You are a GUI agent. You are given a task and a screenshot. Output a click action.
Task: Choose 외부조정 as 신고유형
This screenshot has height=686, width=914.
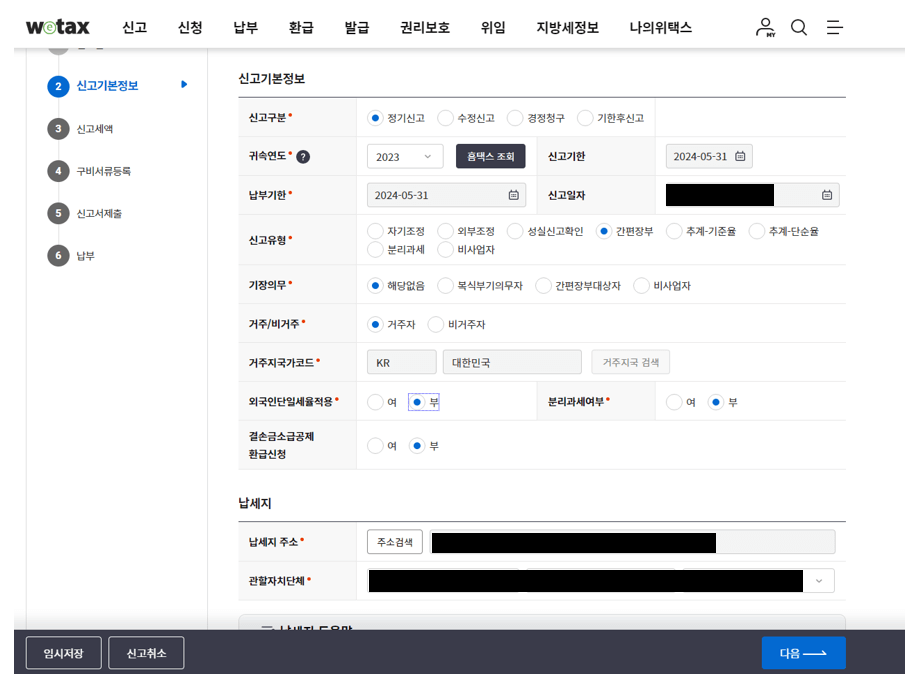445,231
